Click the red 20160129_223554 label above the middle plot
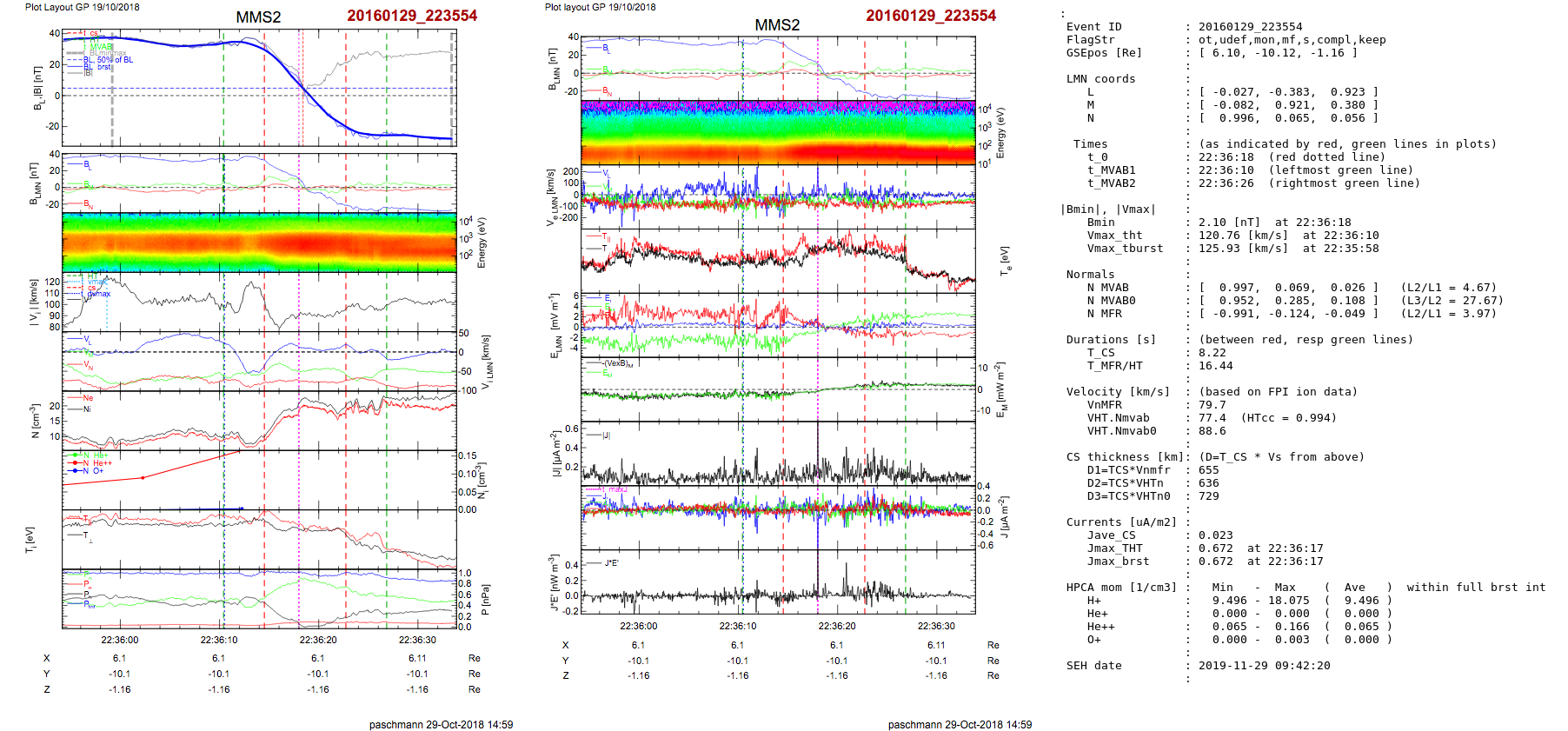 (x=930, y=16)
